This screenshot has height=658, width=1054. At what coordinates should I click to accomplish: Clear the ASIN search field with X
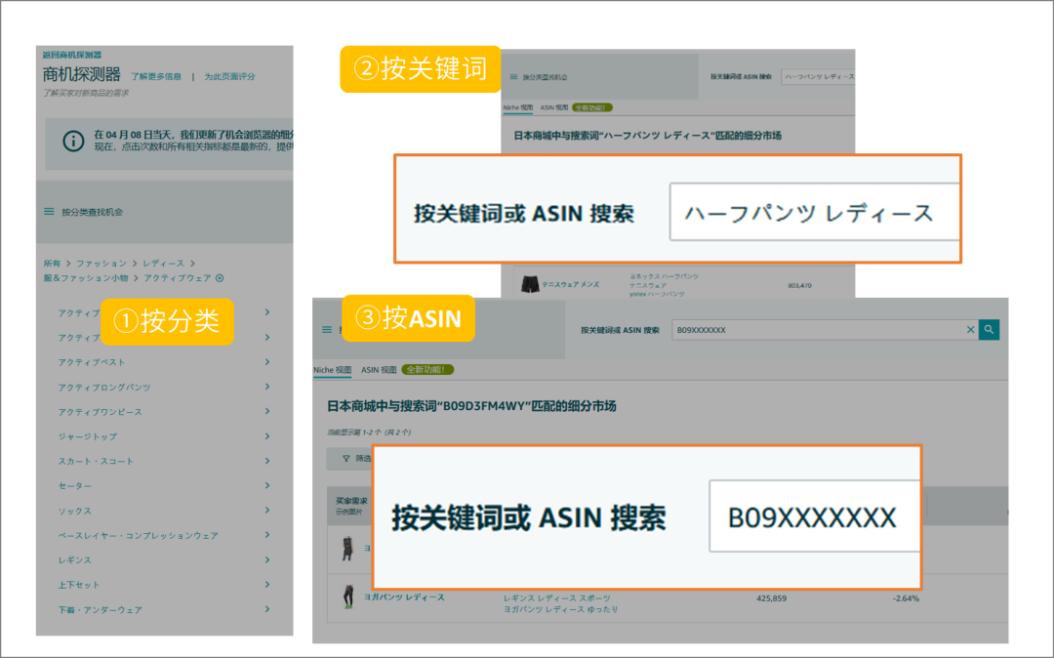(x=970, y=329)
